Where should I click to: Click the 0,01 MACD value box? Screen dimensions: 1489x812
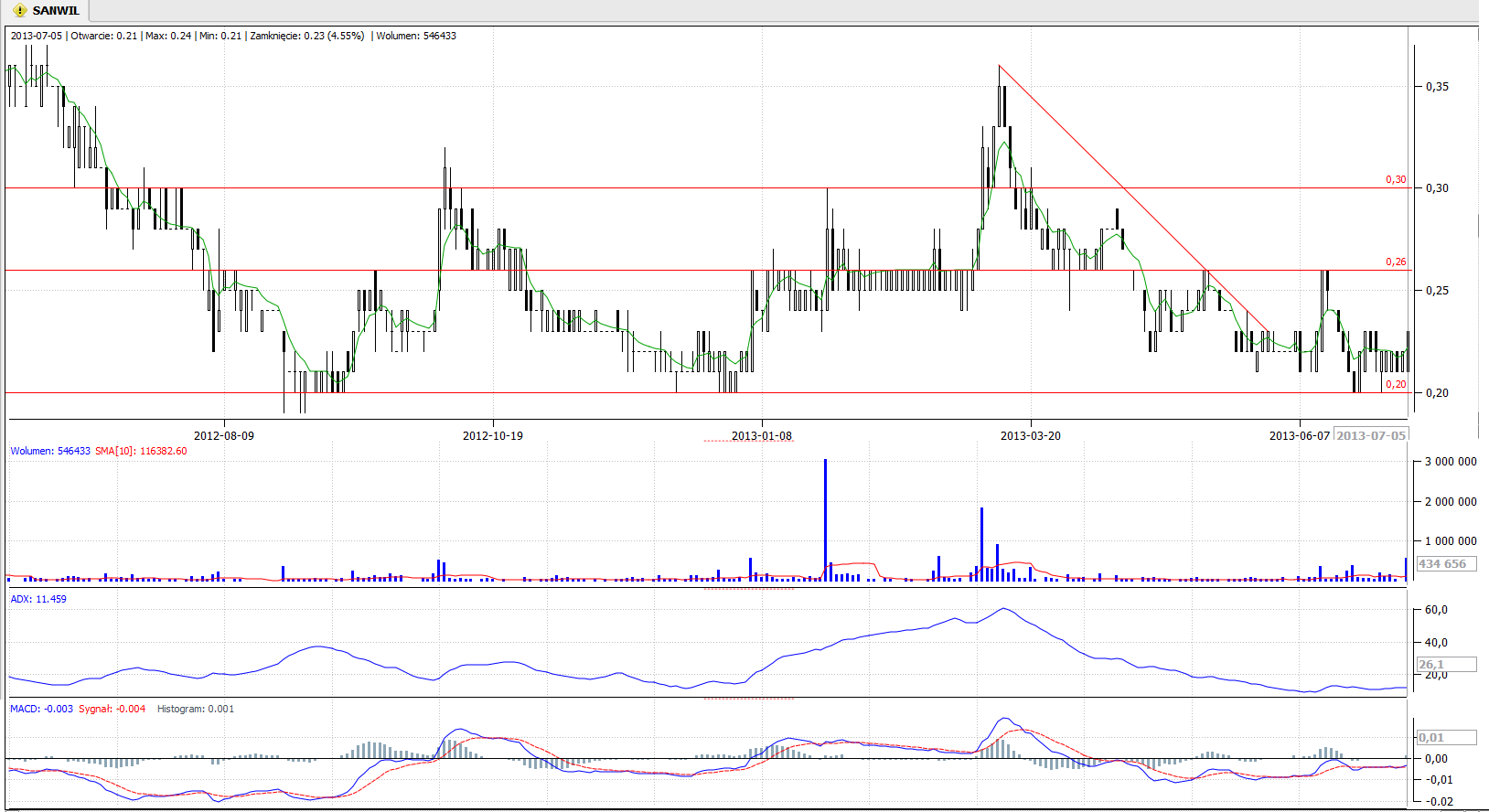1446,737
